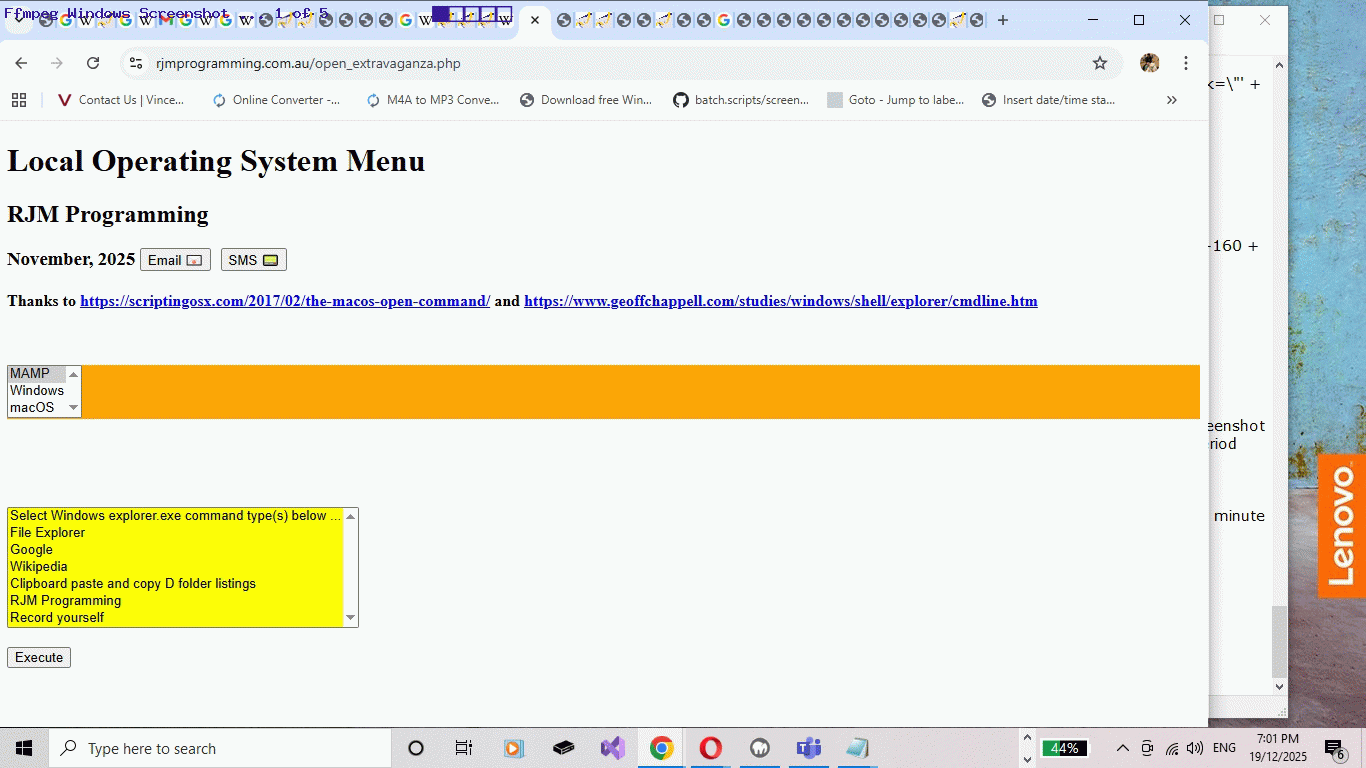Open WordPress from the taskbar
This screenshot has width=1366, height=768.
click(x=759, y=748)
